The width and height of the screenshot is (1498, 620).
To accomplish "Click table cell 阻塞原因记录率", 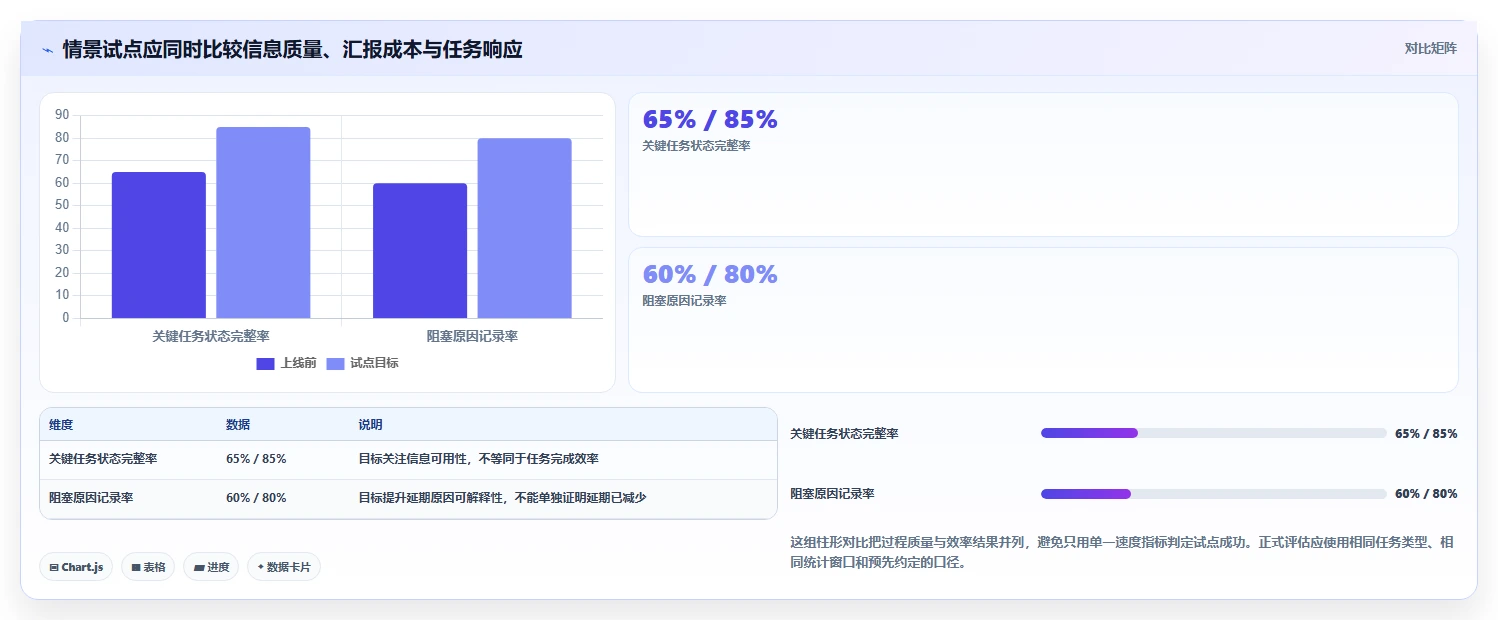I will tap(91, 498).
